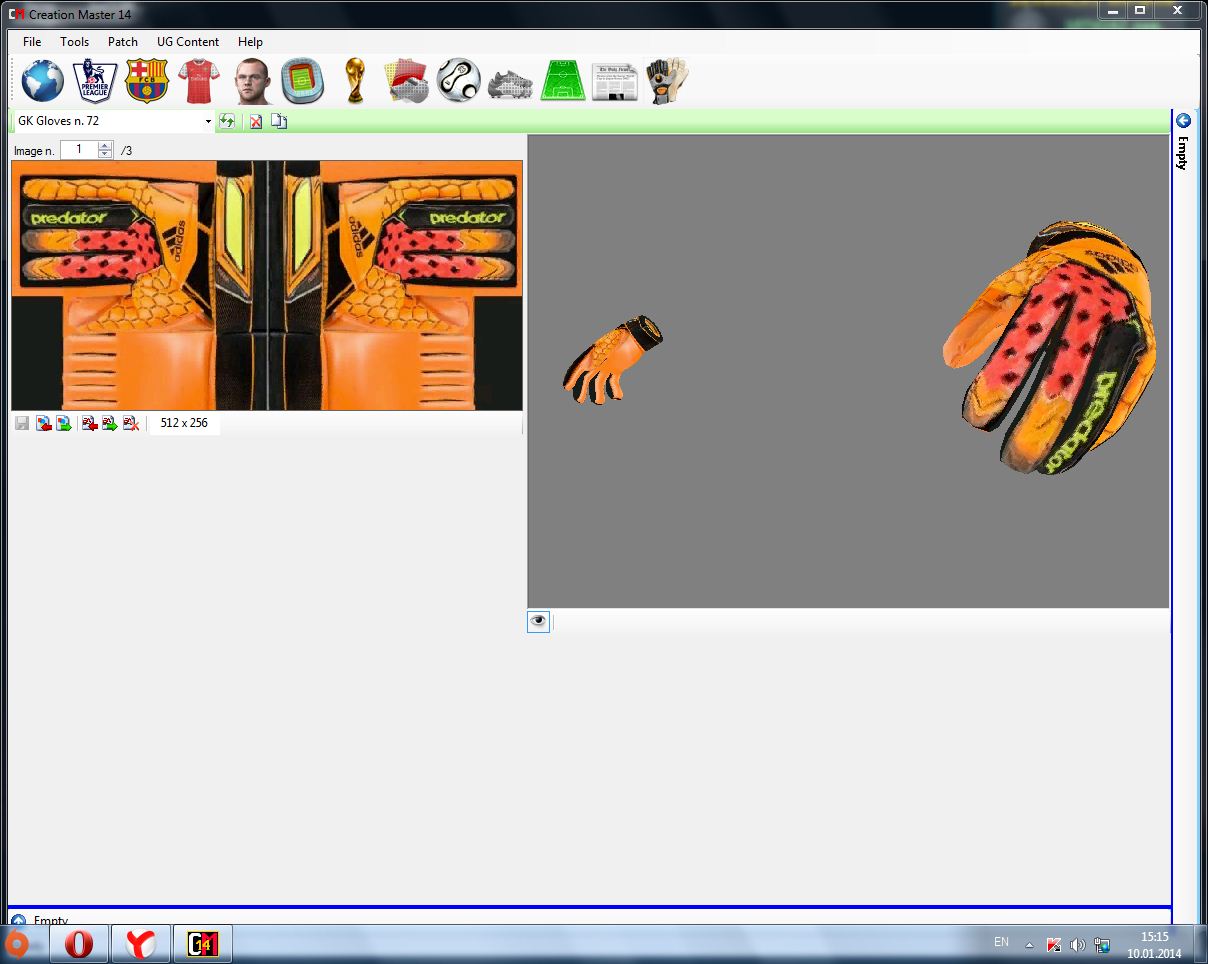Click the small 3D glove model
The height and width of the screenshot is (964, 1208).
612,359
